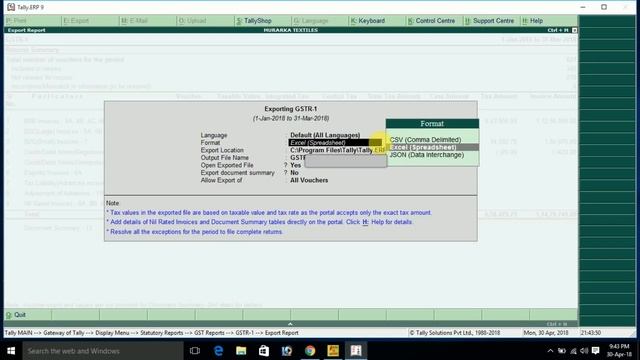Click Allow Export of All Vouchers value

(x=309, y=180)
